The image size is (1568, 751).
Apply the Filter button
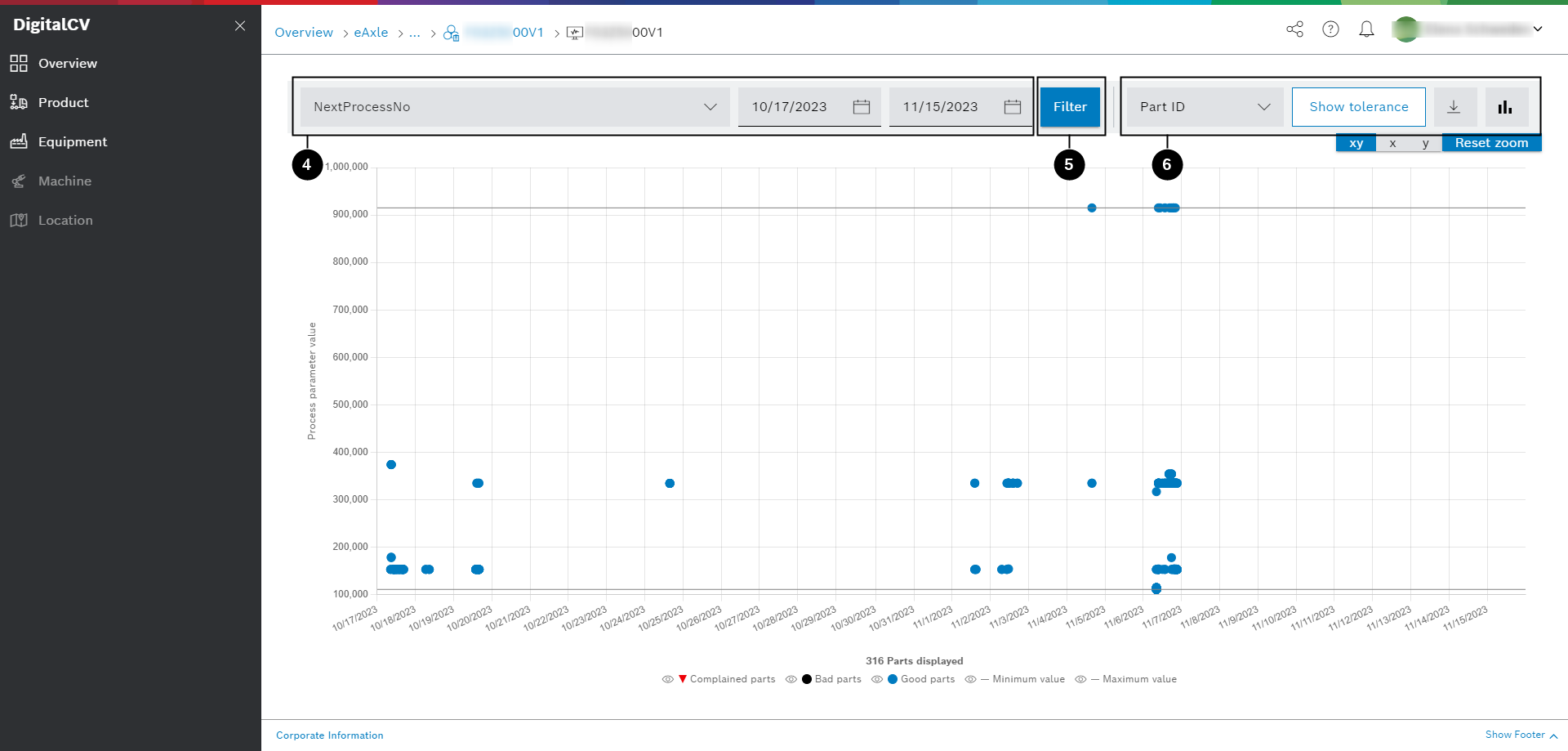[1070, 106]
